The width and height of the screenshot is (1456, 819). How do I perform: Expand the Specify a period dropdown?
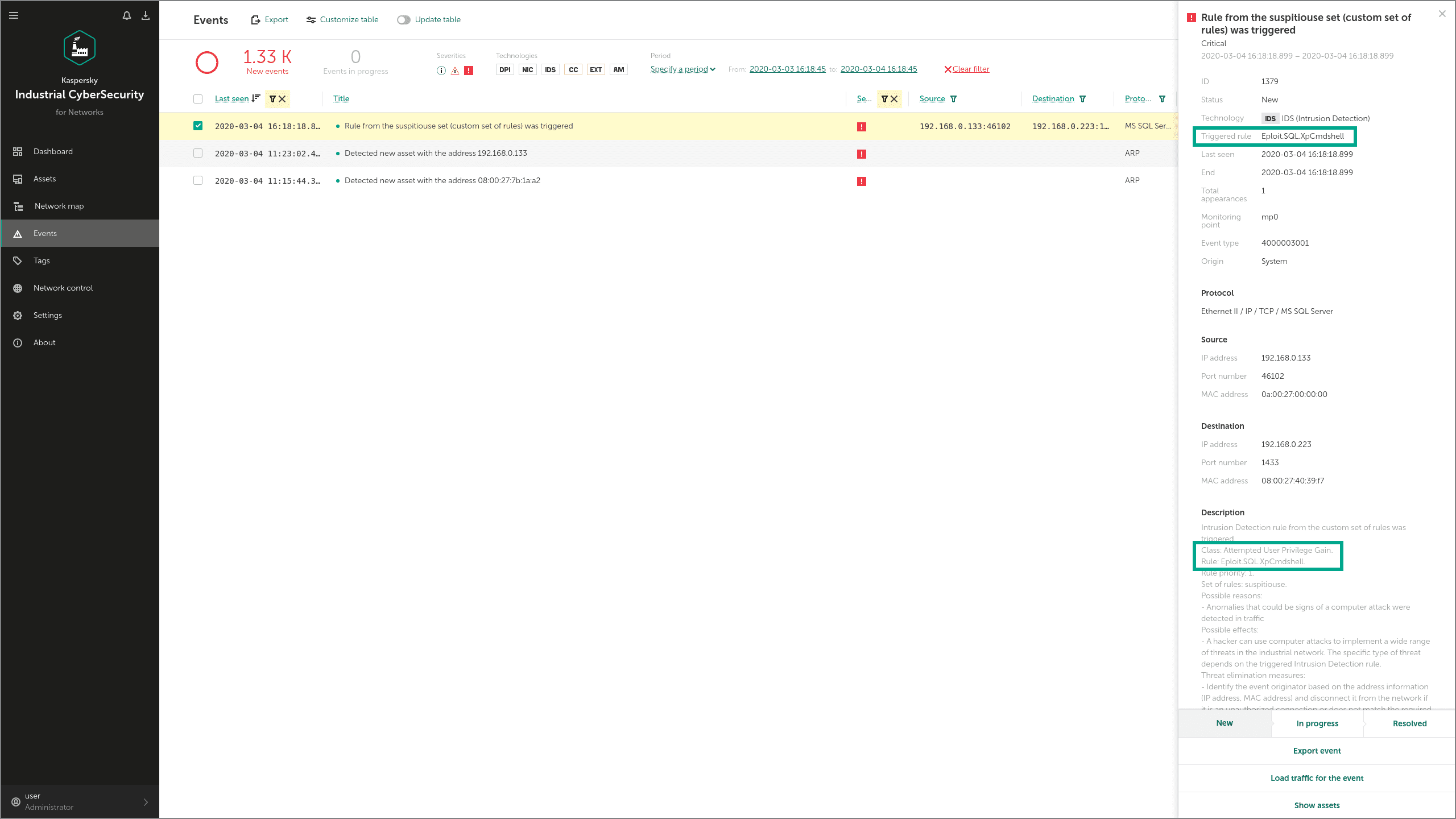coord(682,69)
